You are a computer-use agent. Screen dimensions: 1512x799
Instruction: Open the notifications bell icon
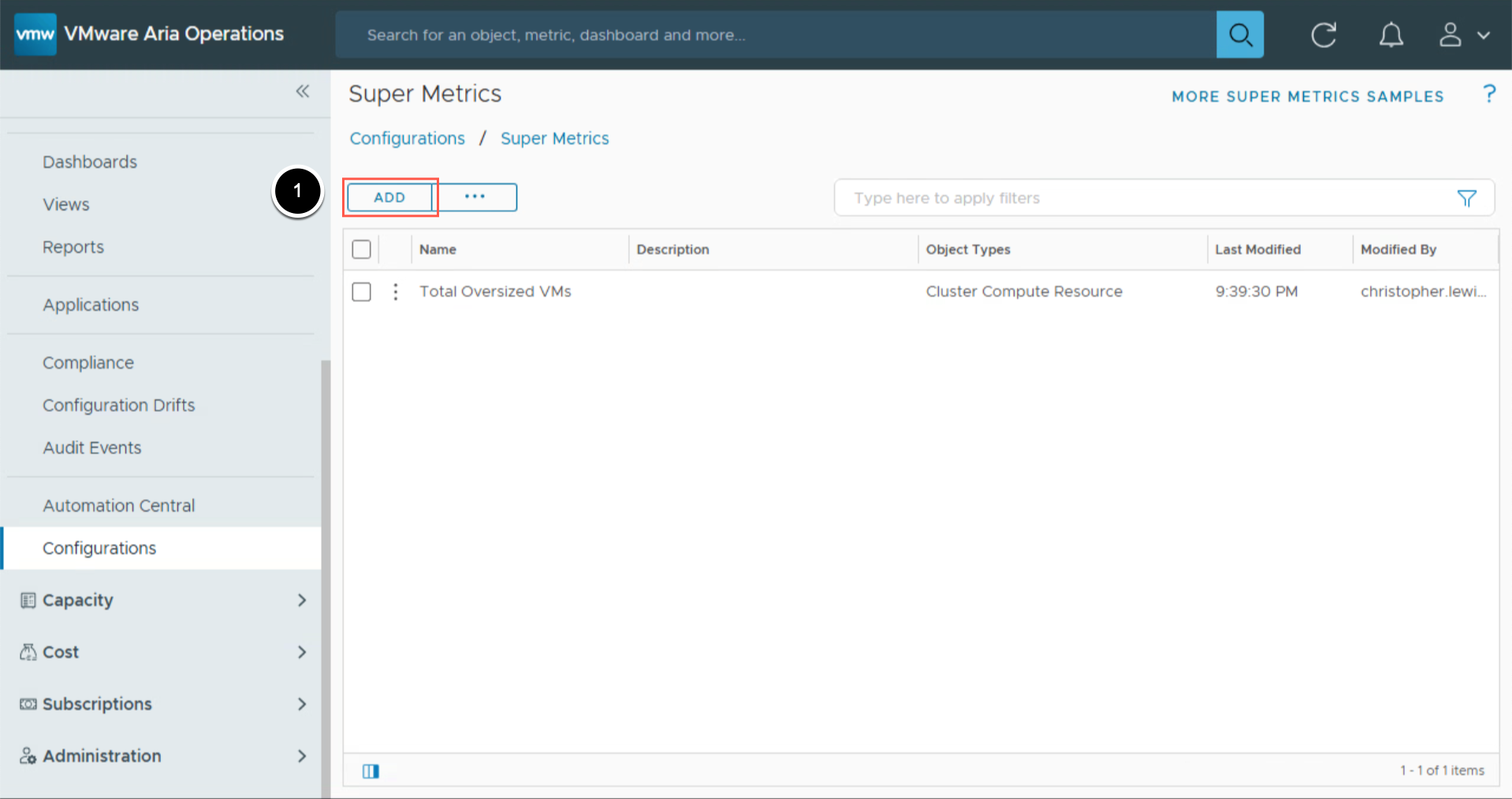click(x=1391, y=35)
